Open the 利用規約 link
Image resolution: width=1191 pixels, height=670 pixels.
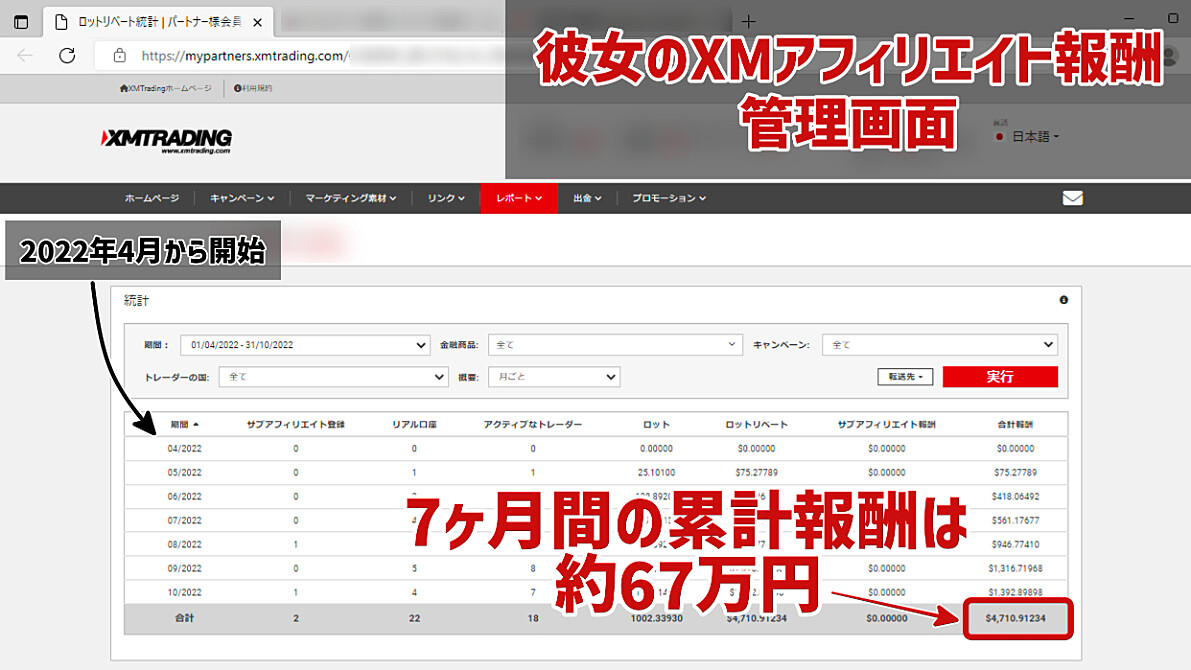click(x=253, y=88)
